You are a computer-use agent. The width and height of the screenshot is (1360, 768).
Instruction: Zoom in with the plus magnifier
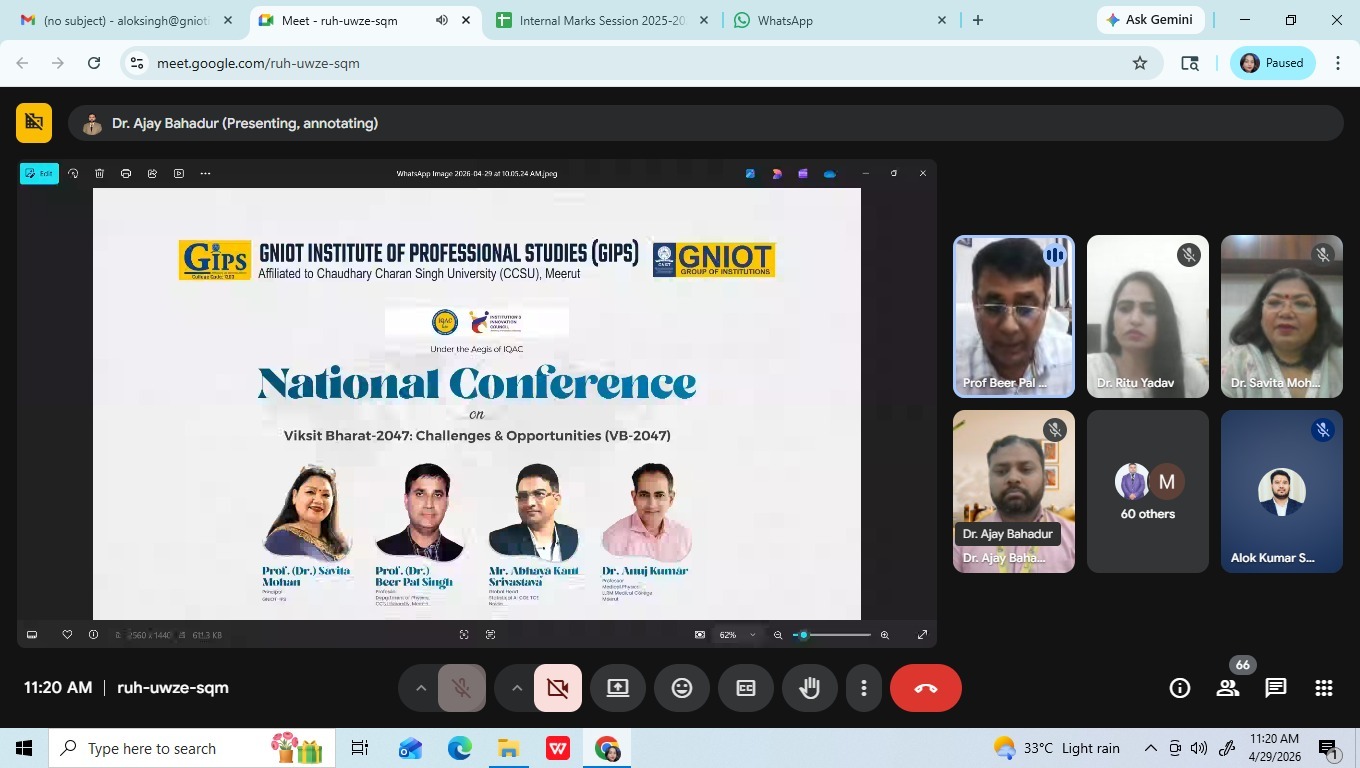pos(884,635)
